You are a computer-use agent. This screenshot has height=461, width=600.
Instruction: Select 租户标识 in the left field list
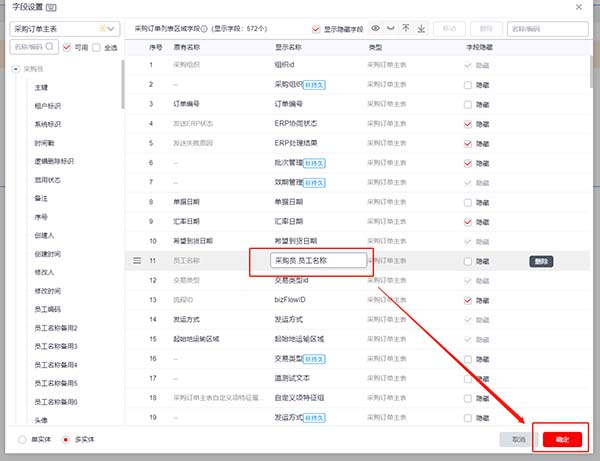(48, 106)
